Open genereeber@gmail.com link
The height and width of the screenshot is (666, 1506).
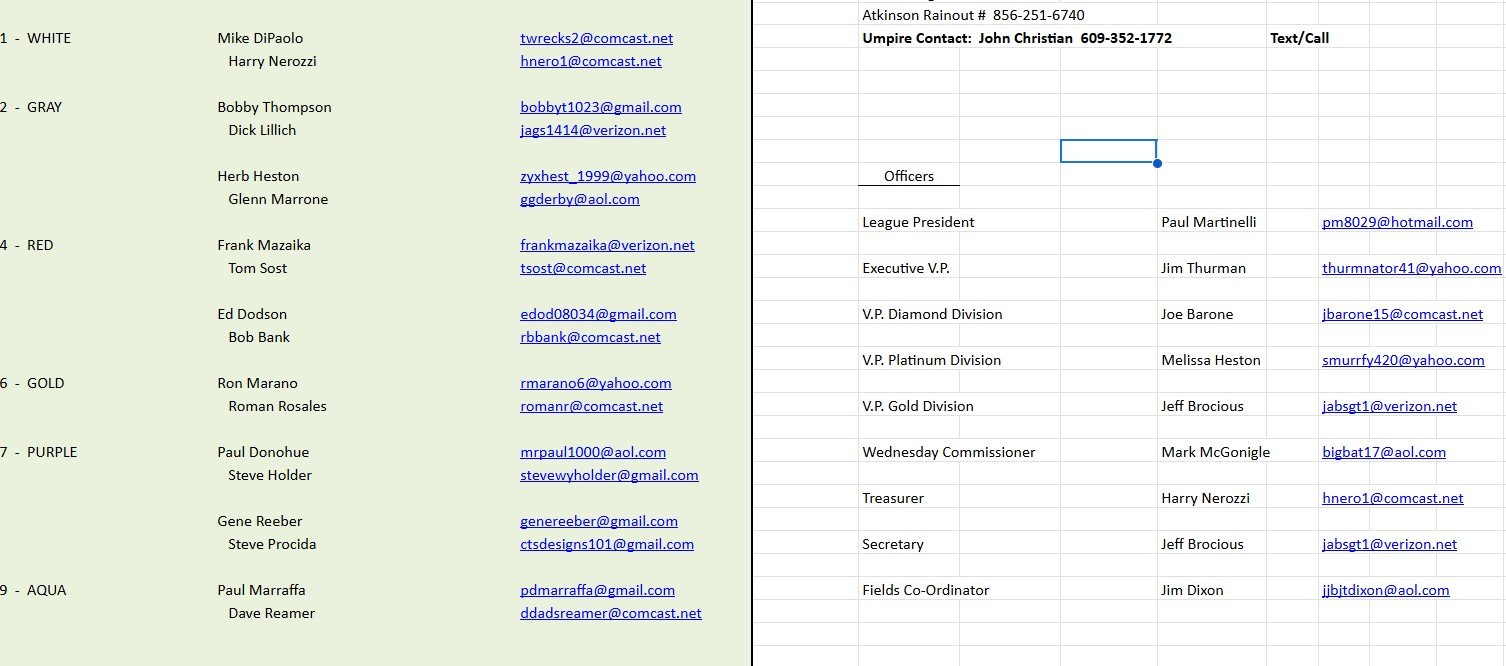(599, 521)
